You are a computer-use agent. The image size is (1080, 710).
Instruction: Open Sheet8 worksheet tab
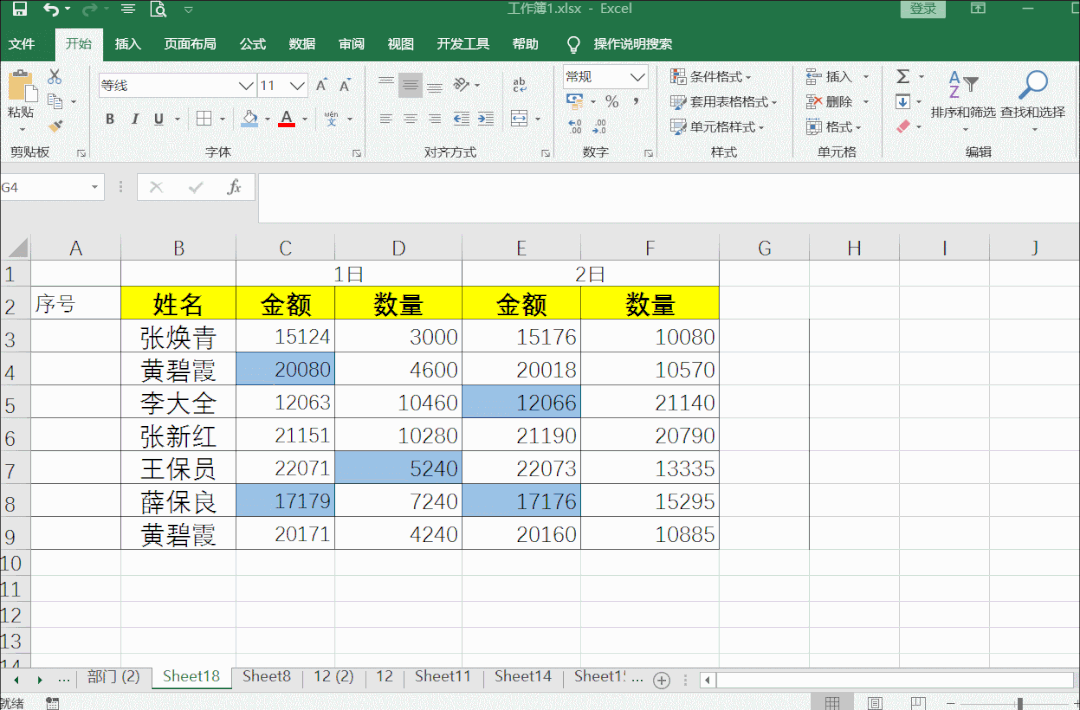click(x=267, y=676)
